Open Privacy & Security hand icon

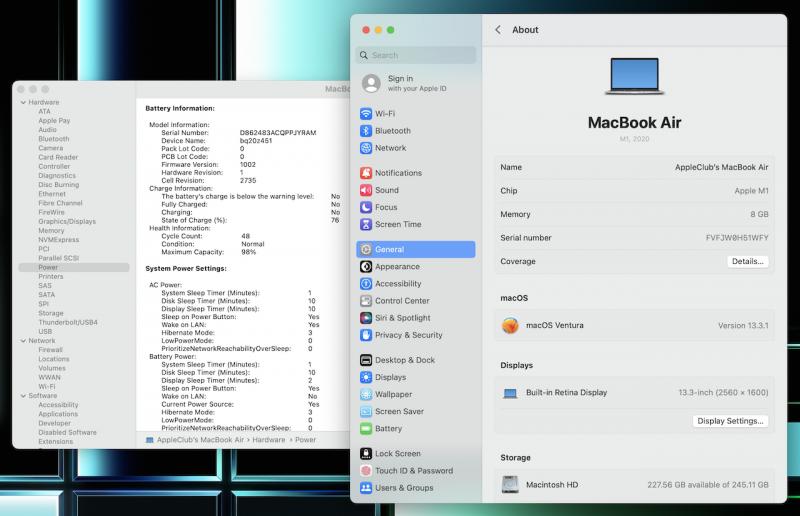[x=366, y=335]
